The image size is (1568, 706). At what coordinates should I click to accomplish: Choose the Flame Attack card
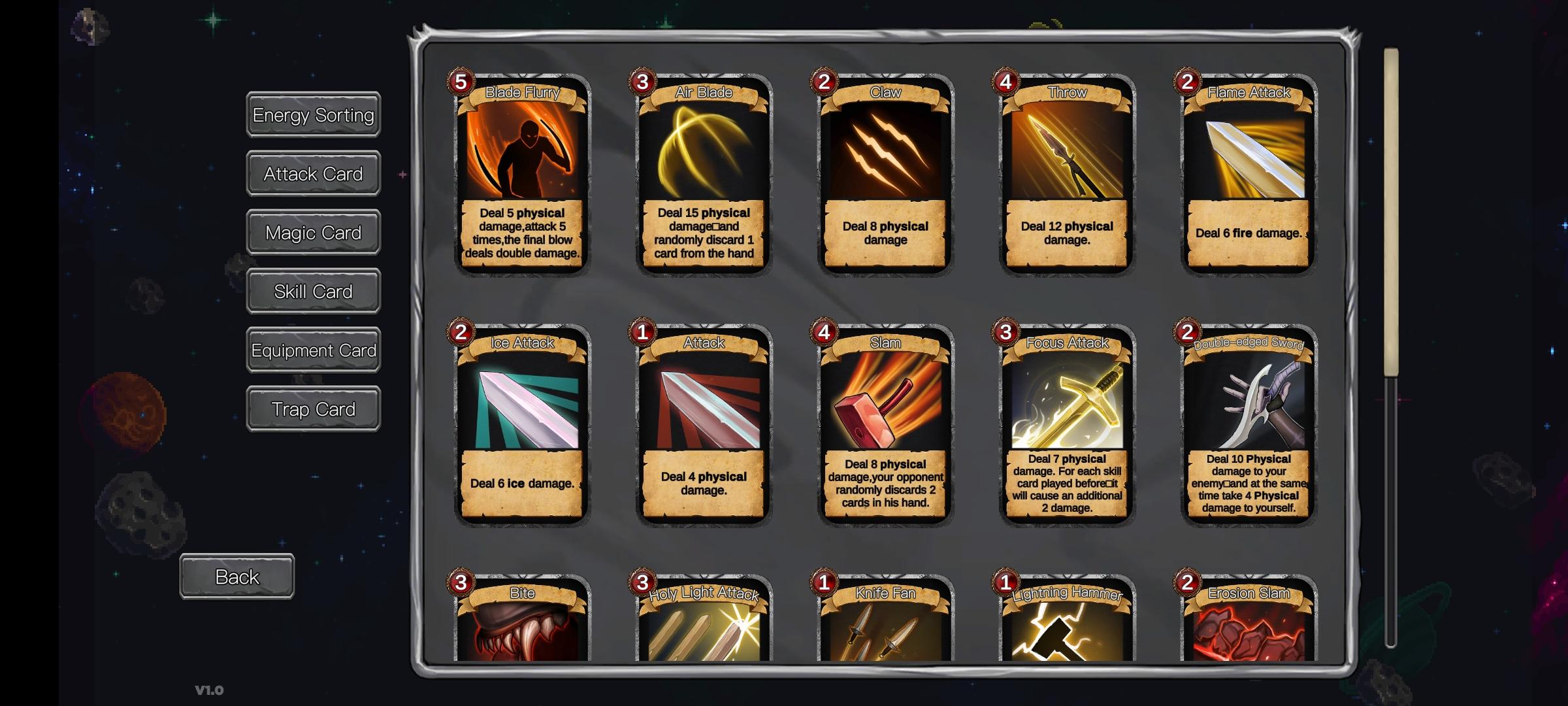tap(1249, 173)
